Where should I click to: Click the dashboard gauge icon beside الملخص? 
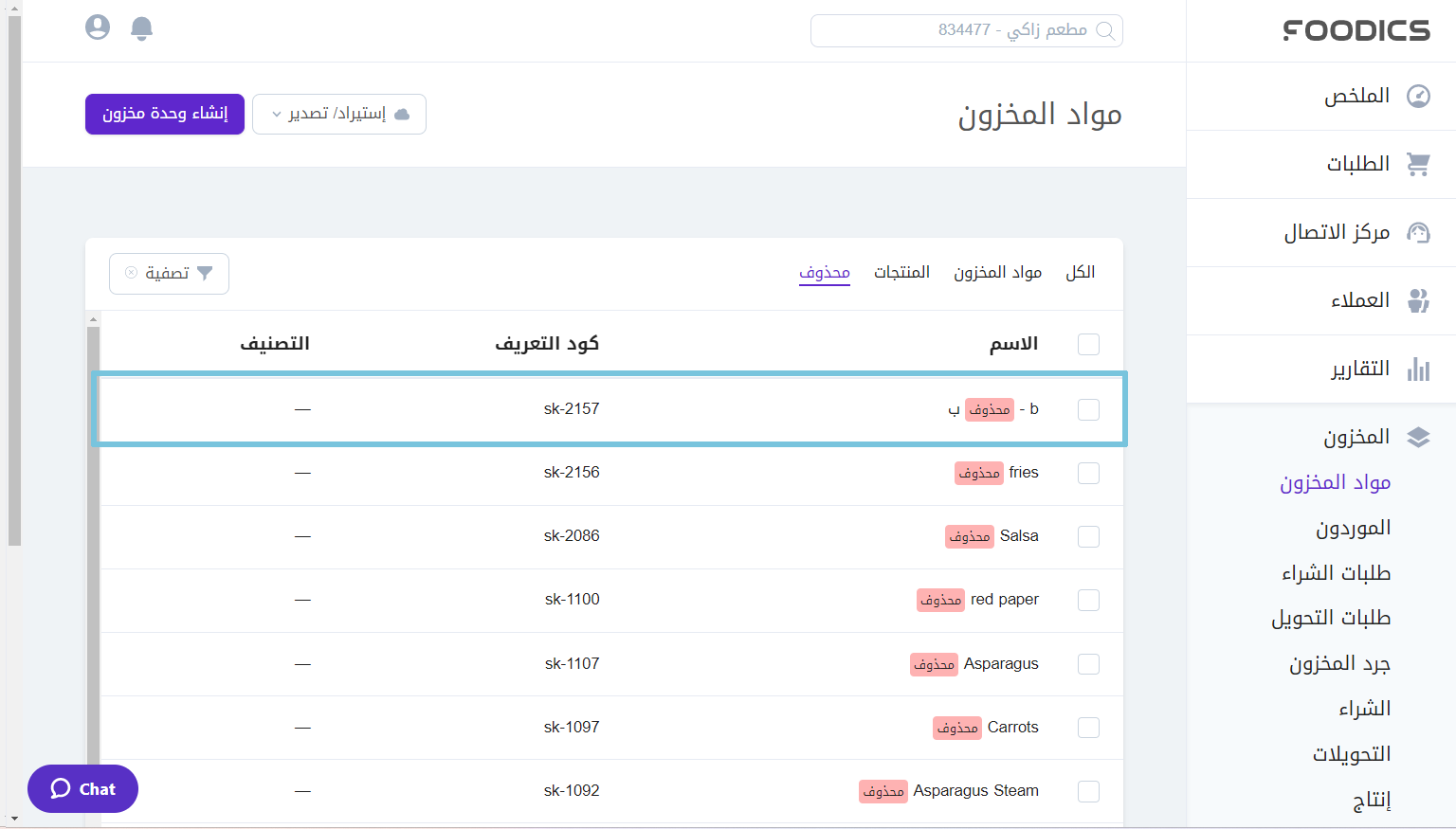coord(1418,97)
